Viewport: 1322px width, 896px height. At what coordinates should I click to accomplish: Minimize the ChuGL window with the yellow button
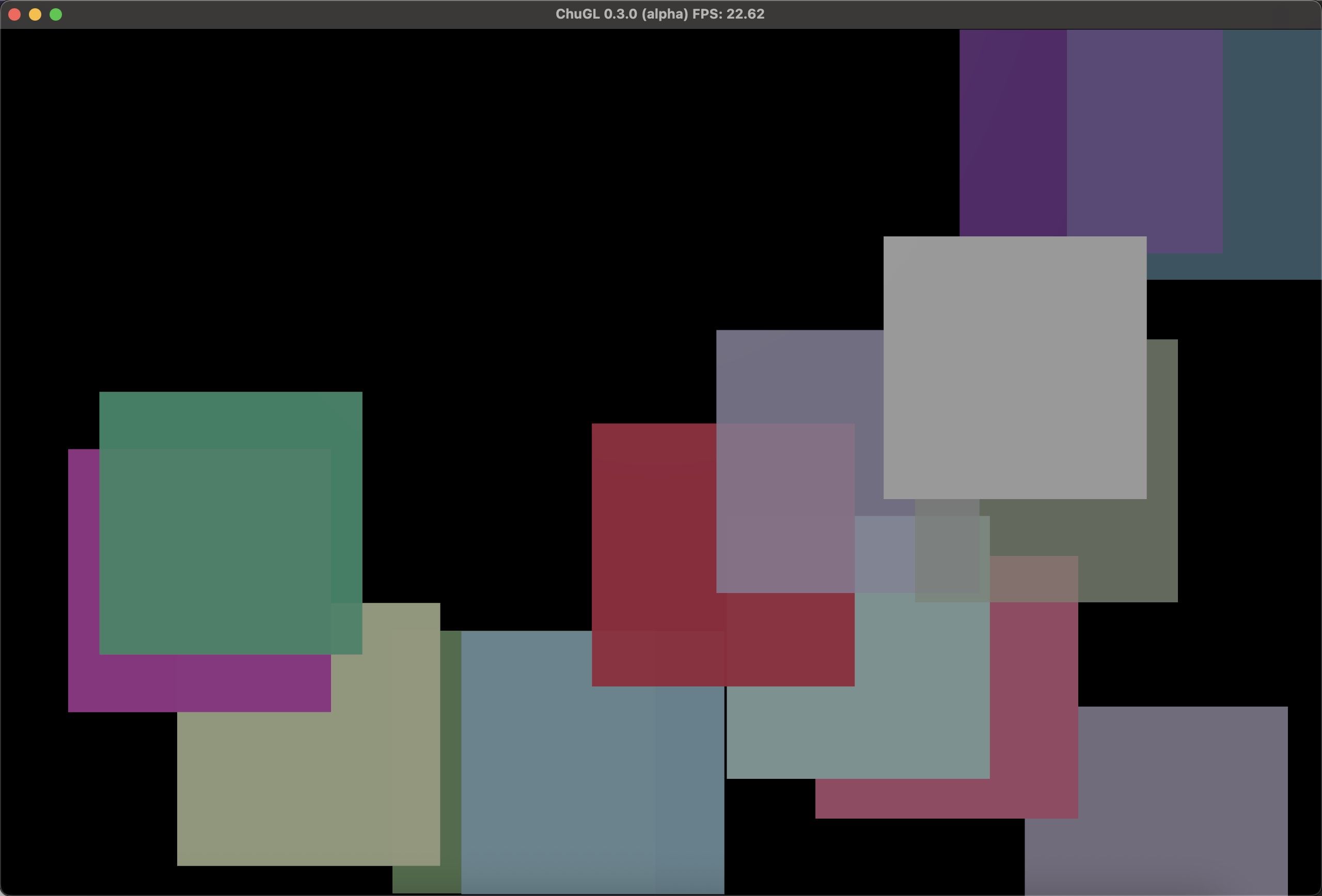[x=35, y=14]
